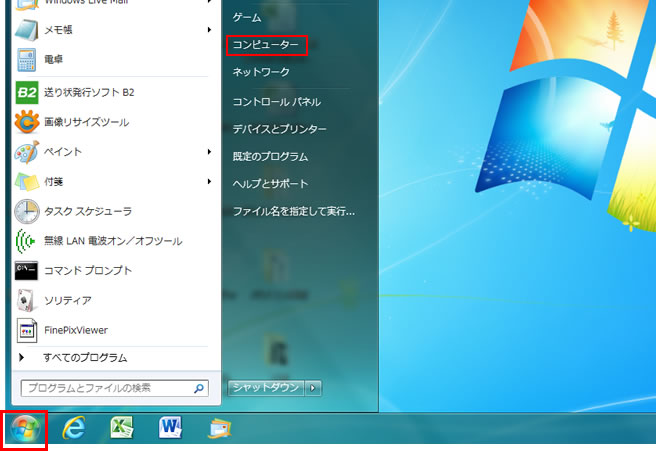Launch タスク スケジューラ clock icon

click(27, 211)
